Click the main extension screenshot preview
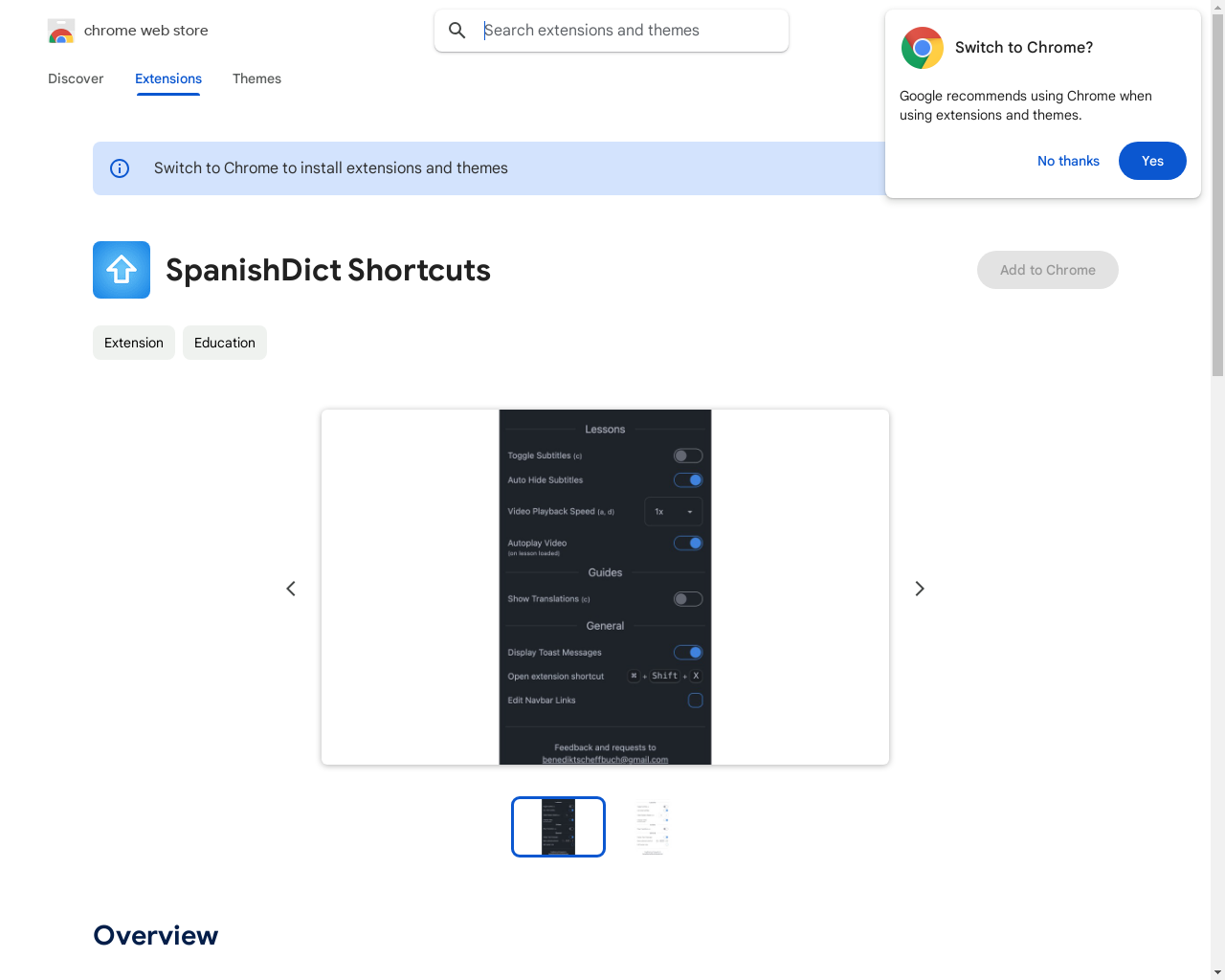 pos(605,588)
